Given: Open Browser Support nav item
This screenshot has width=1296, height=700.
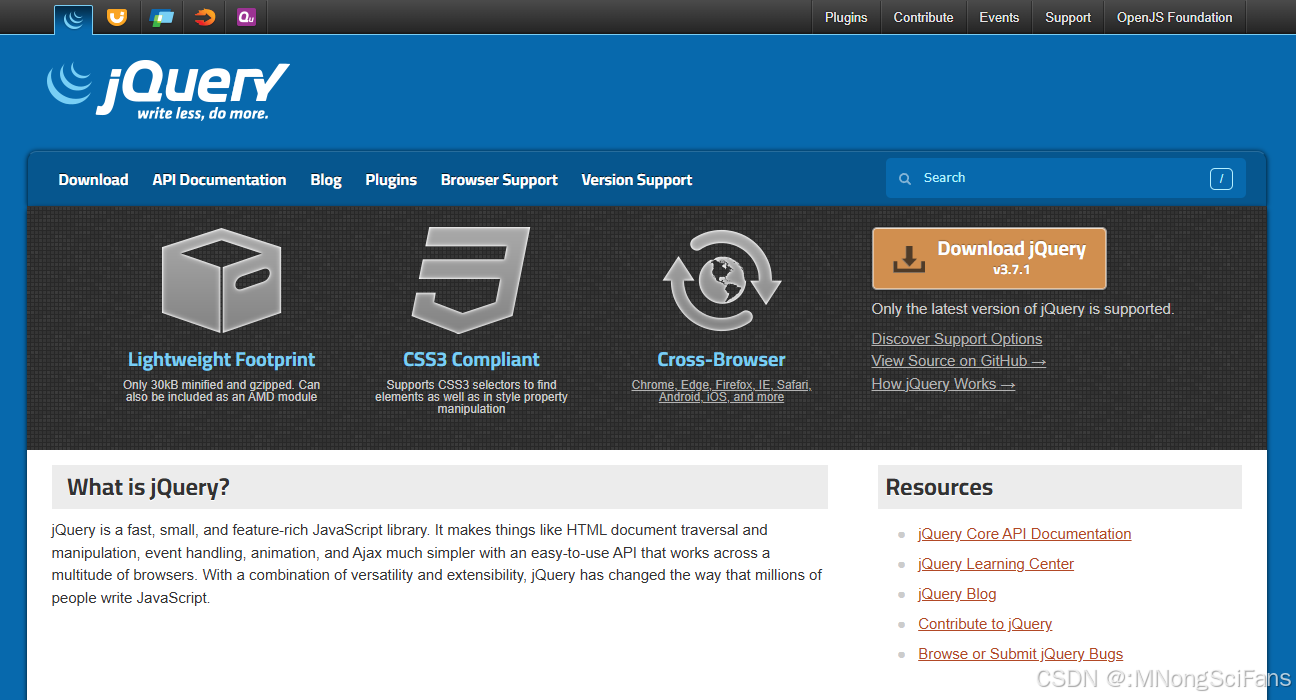Looking at the screenshot, I should [499, 180].
